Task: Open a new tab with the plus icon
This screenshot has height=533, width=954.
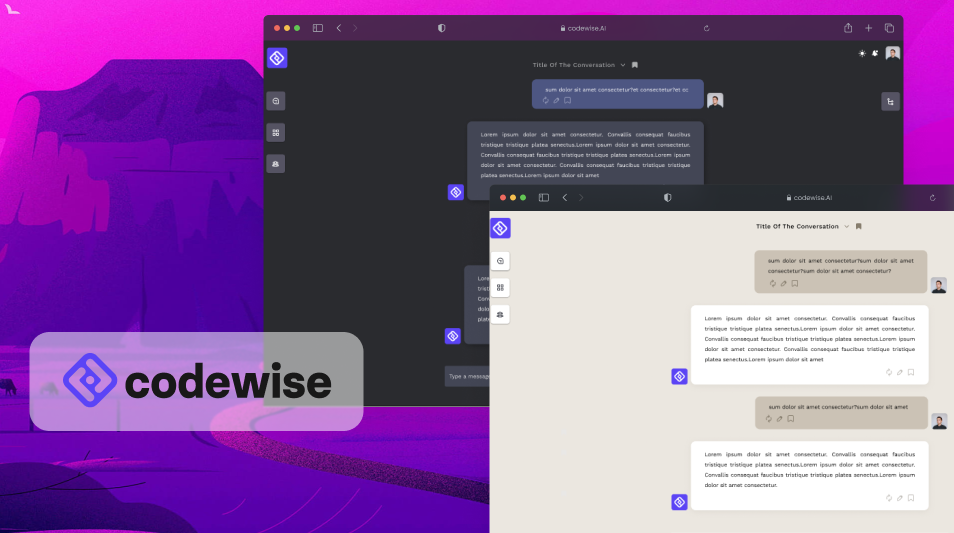Action: [x=868, y=28]
